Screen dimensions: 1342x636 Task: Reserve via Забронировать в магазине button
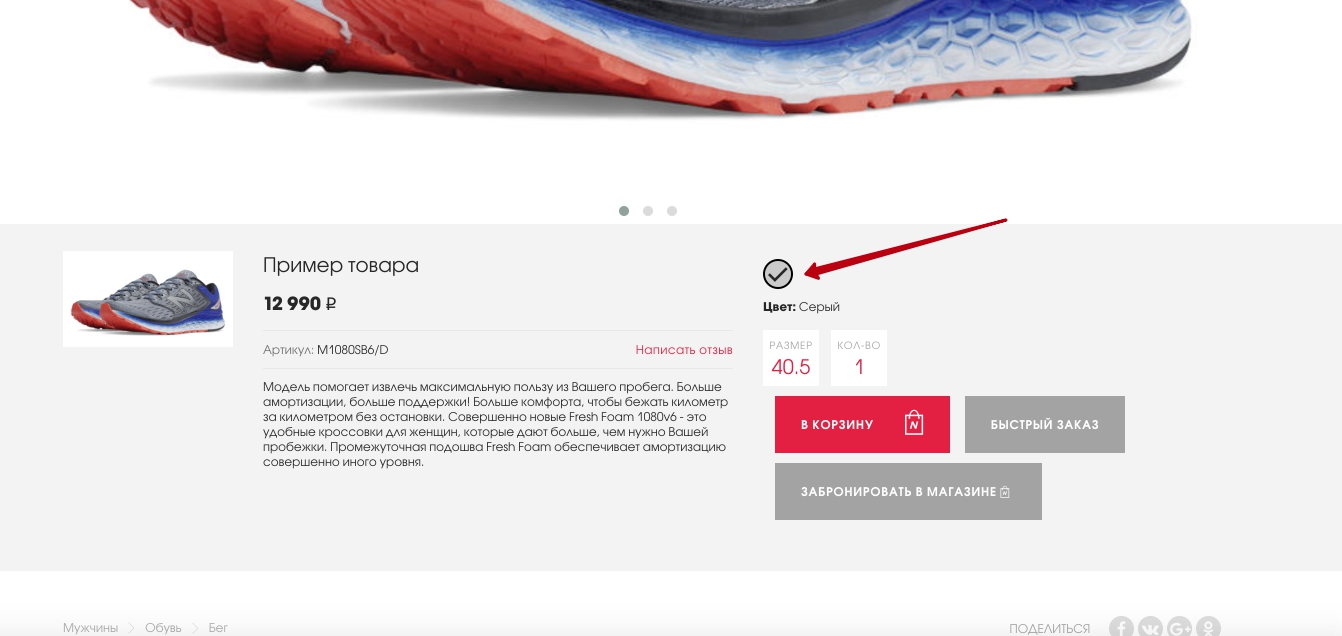[908, 491]
